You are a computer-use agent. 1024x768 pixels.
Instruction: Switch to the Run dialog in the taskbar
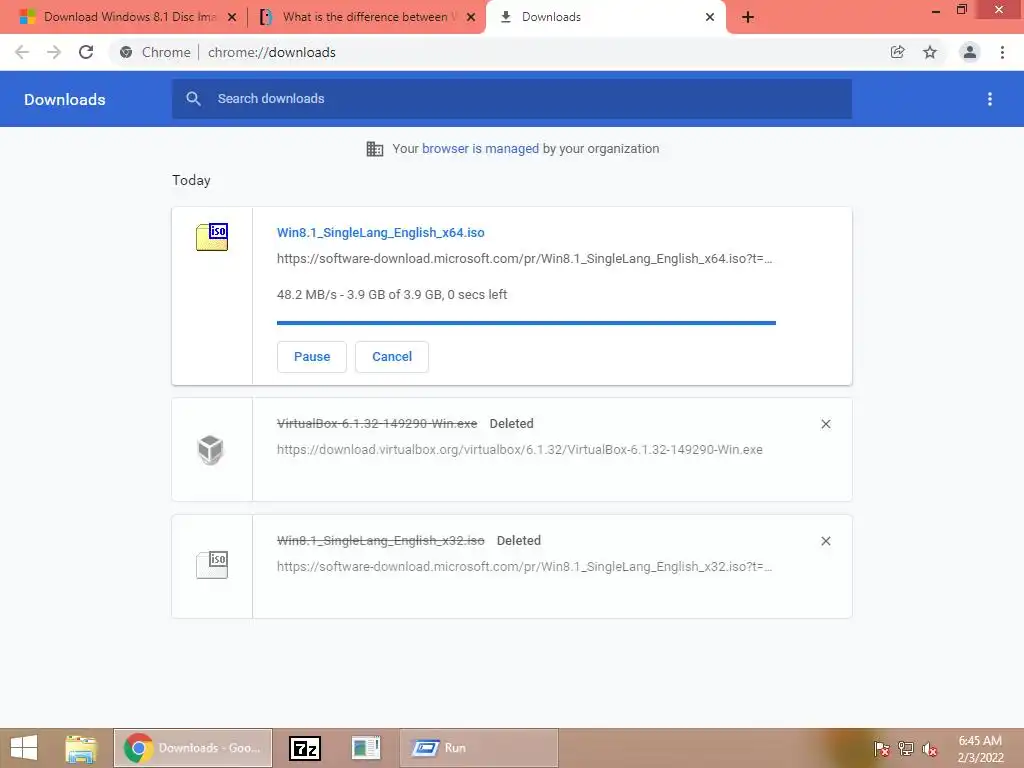tap(479, 748)
